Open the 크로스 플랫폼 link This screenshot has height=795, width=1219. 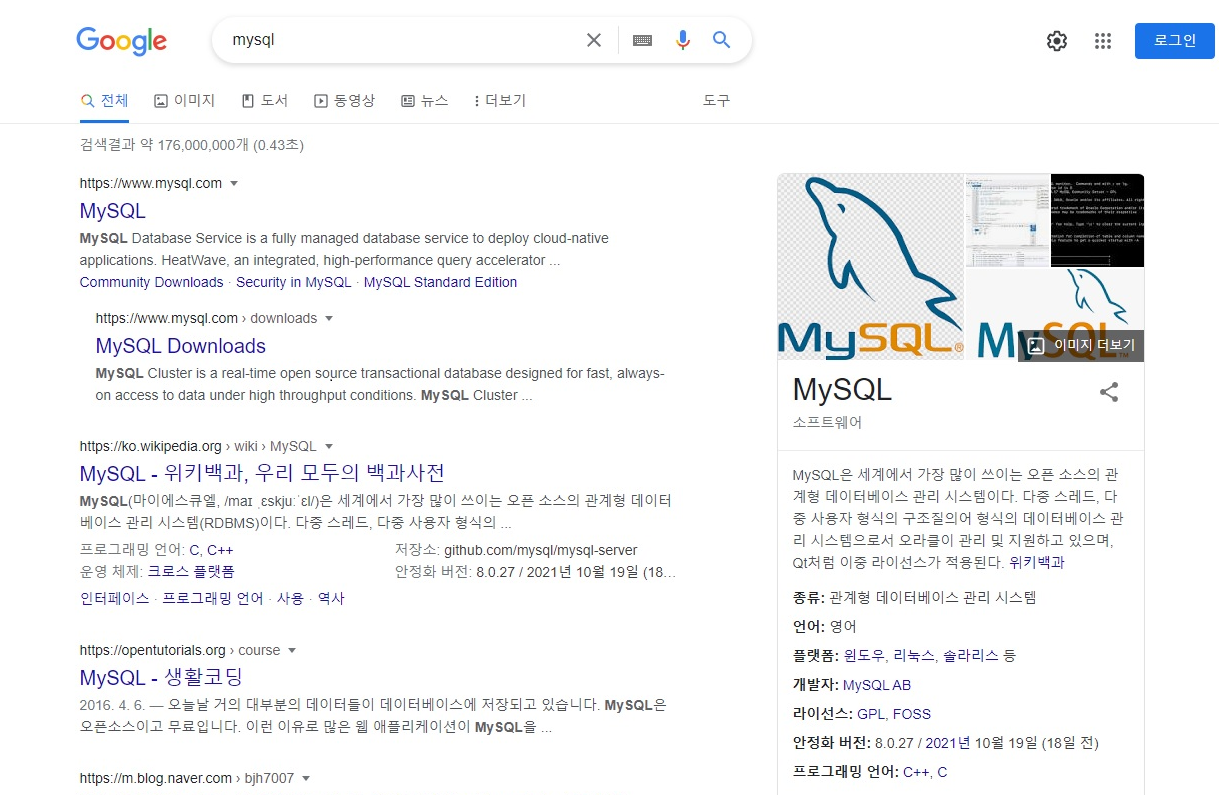[x=191, y=572]
